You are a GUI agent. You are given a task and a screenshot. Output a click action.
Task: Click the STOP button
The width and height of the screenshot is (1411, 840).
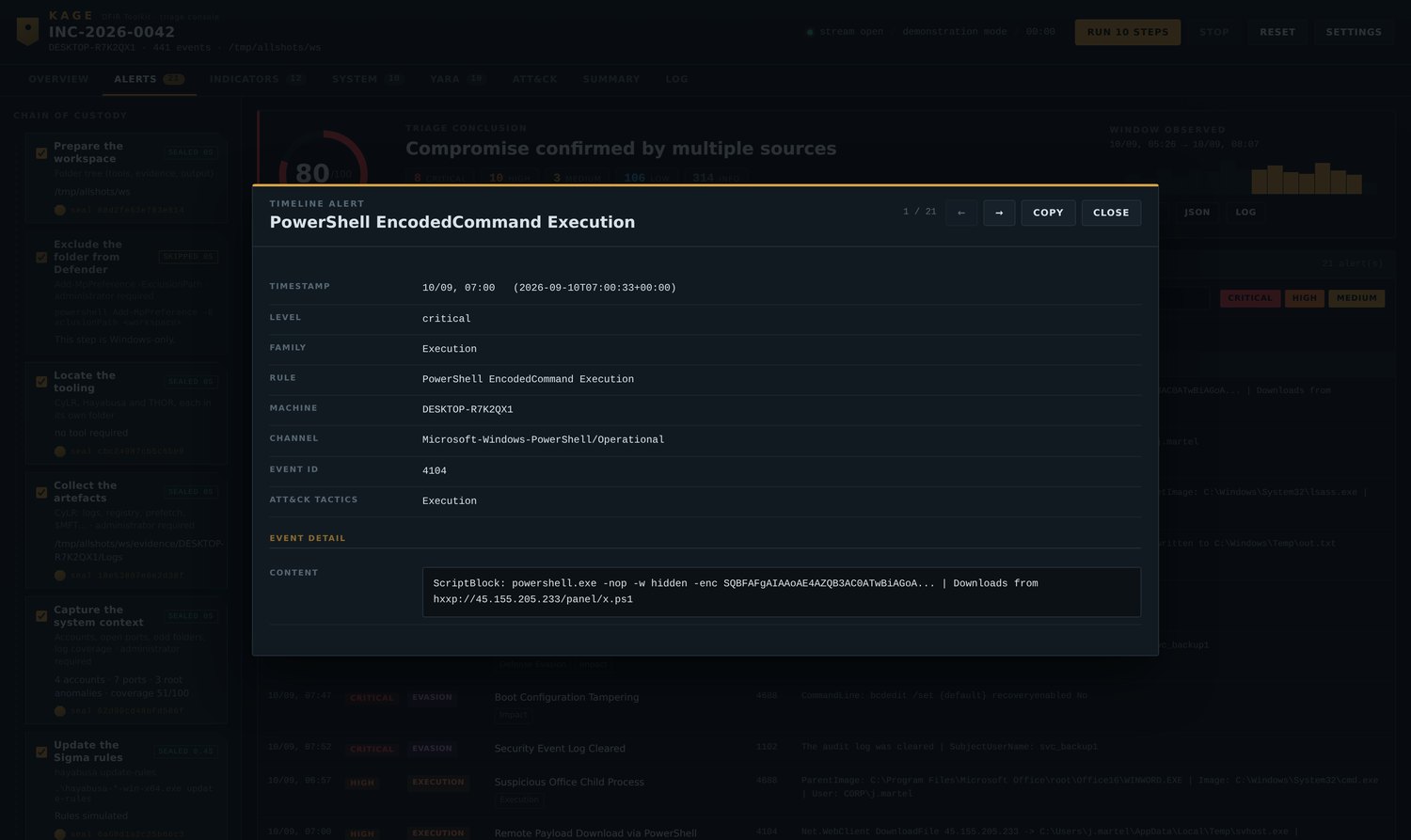coord(1214,32)
